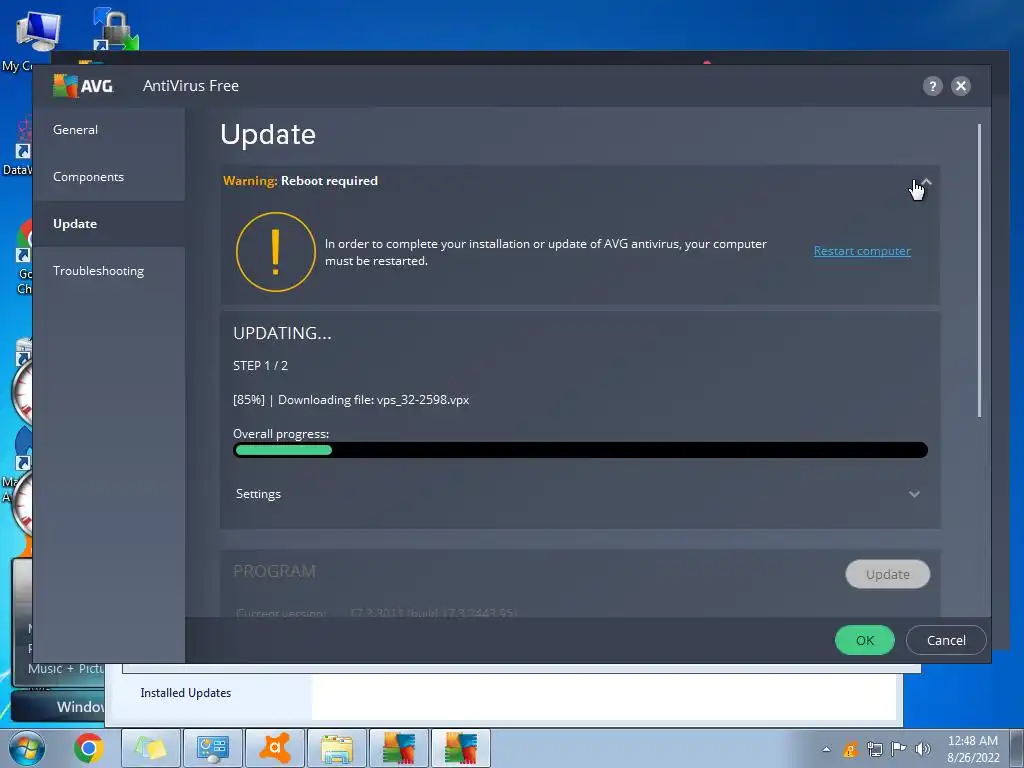Screen dimensions: 1024x768
Task: Confirm with the green OK button
Action: point(865,640)
